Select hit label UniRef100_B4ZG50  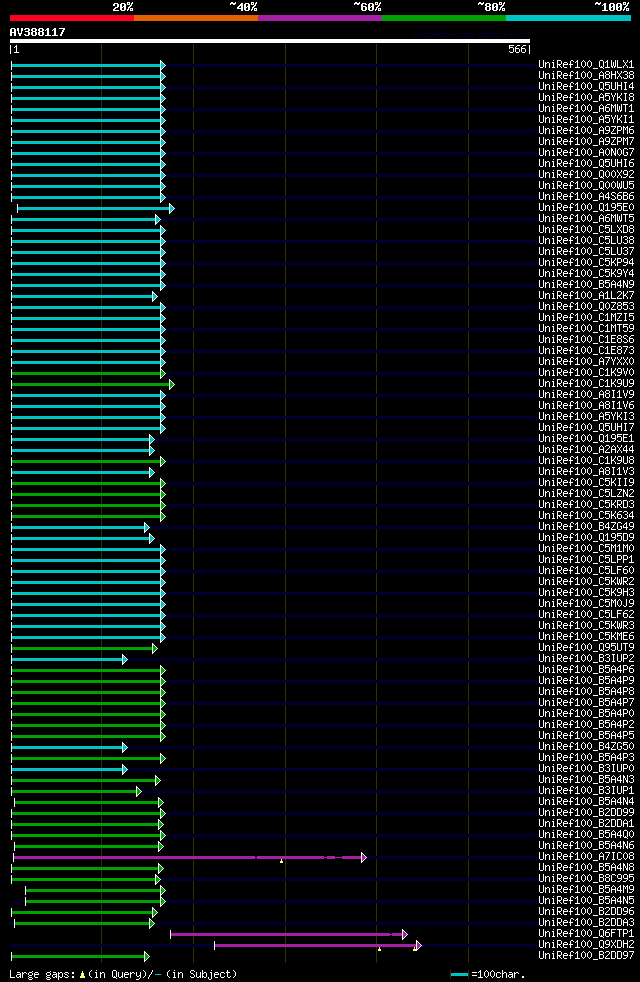tap(586, 747)
